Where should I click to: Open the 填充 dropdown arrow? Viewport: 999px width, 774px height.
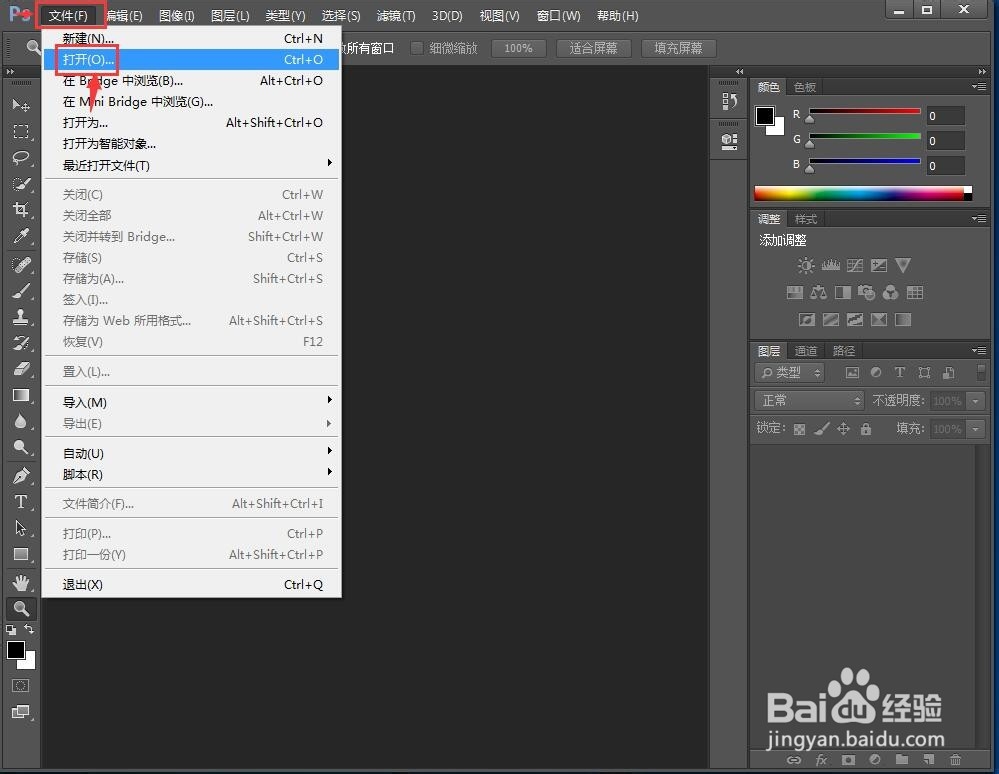(x=975, y=429)
